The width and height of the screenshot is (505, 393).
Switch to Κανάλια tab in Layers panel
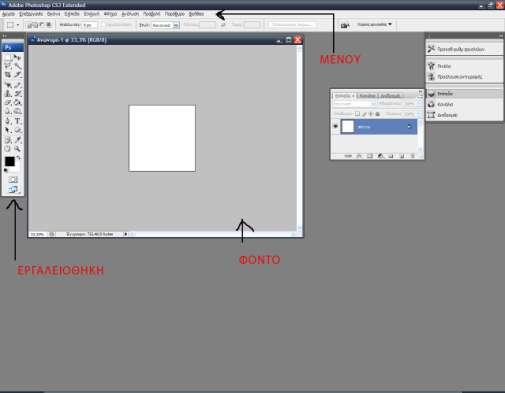pyautogui.click(x=367, y=96)
